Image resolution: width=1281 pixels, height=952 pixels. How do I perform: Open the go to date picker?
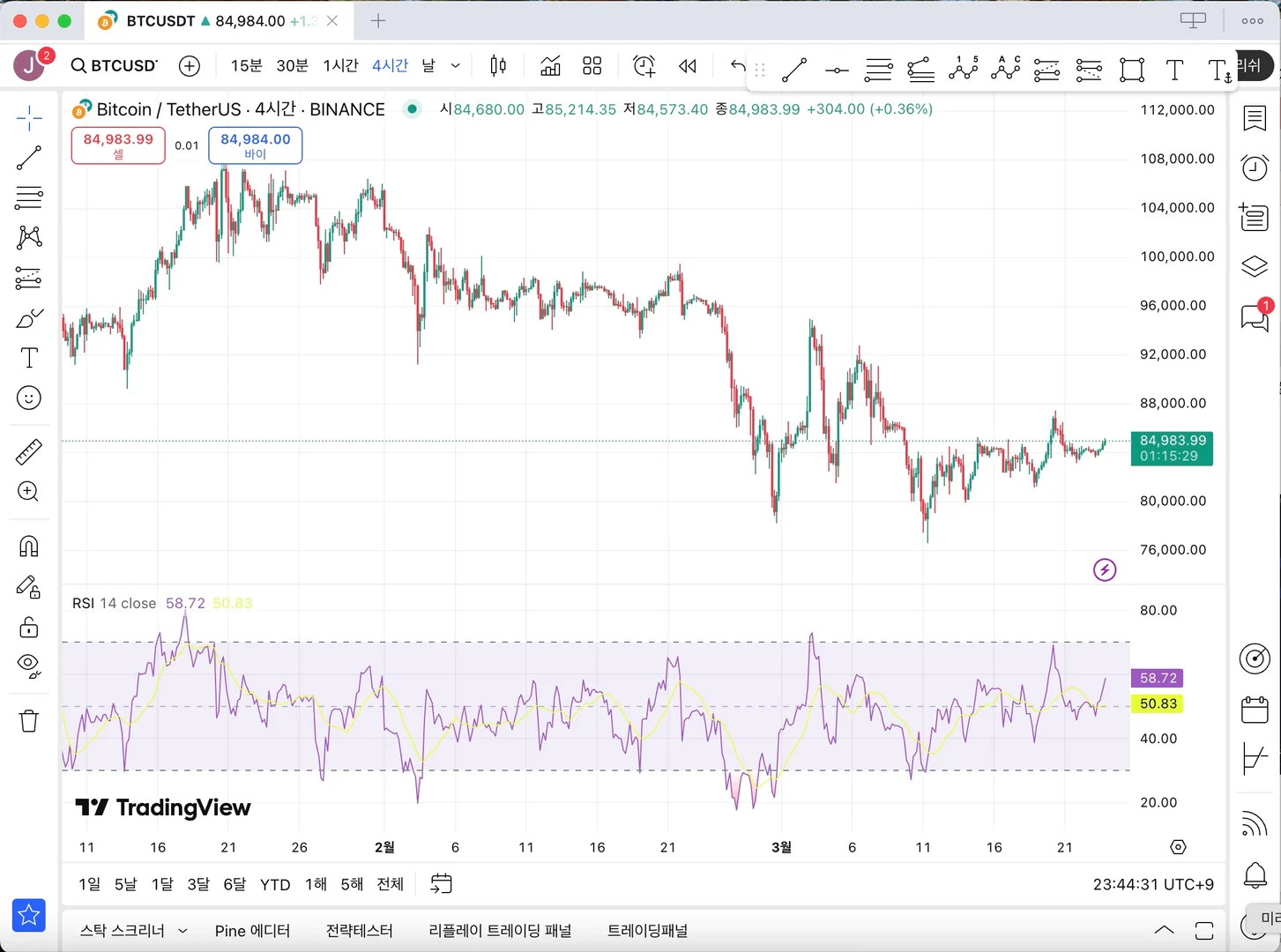441,883
